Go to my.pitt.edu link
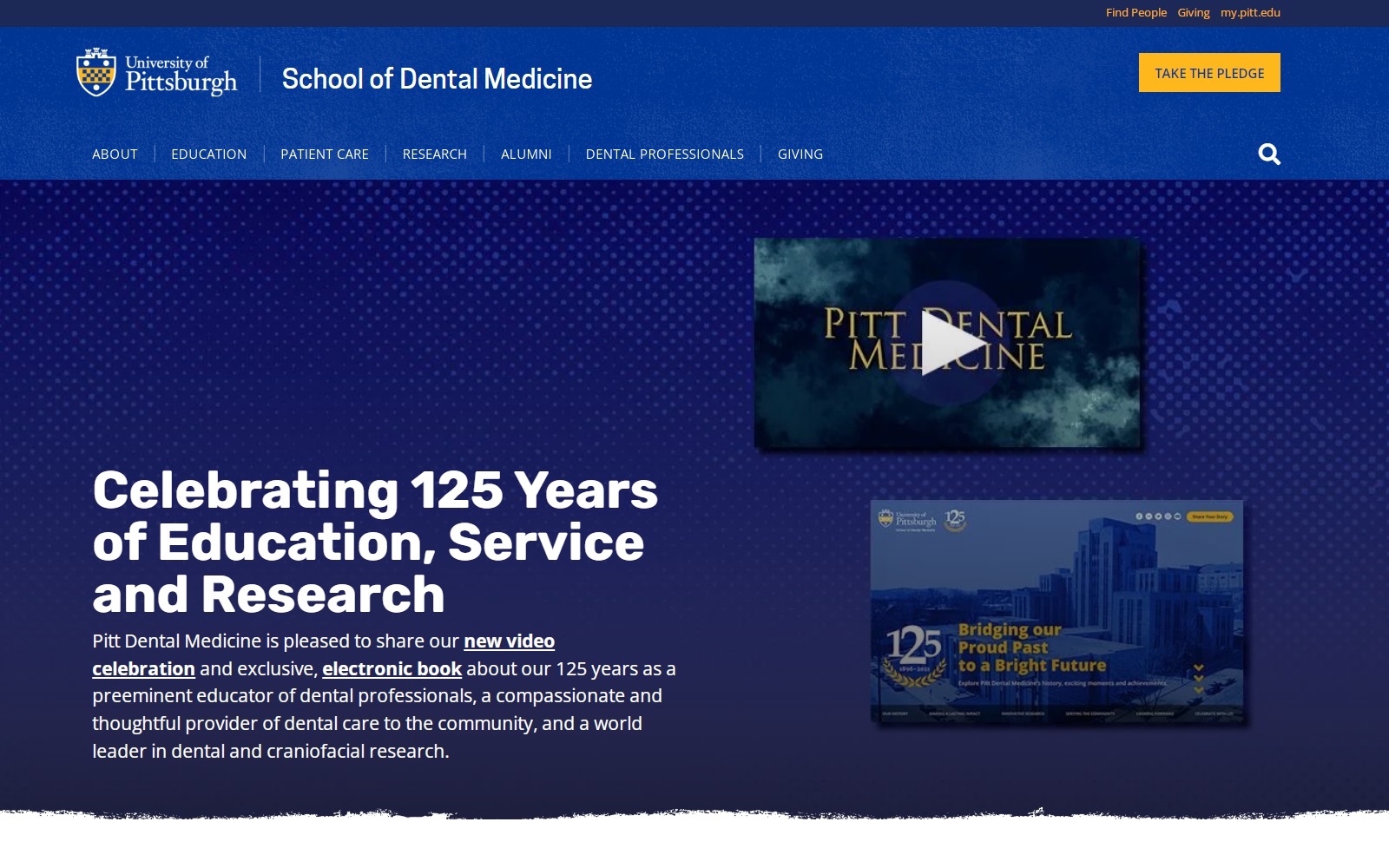The image size is (1389, 868). (x=1250, y=12)
